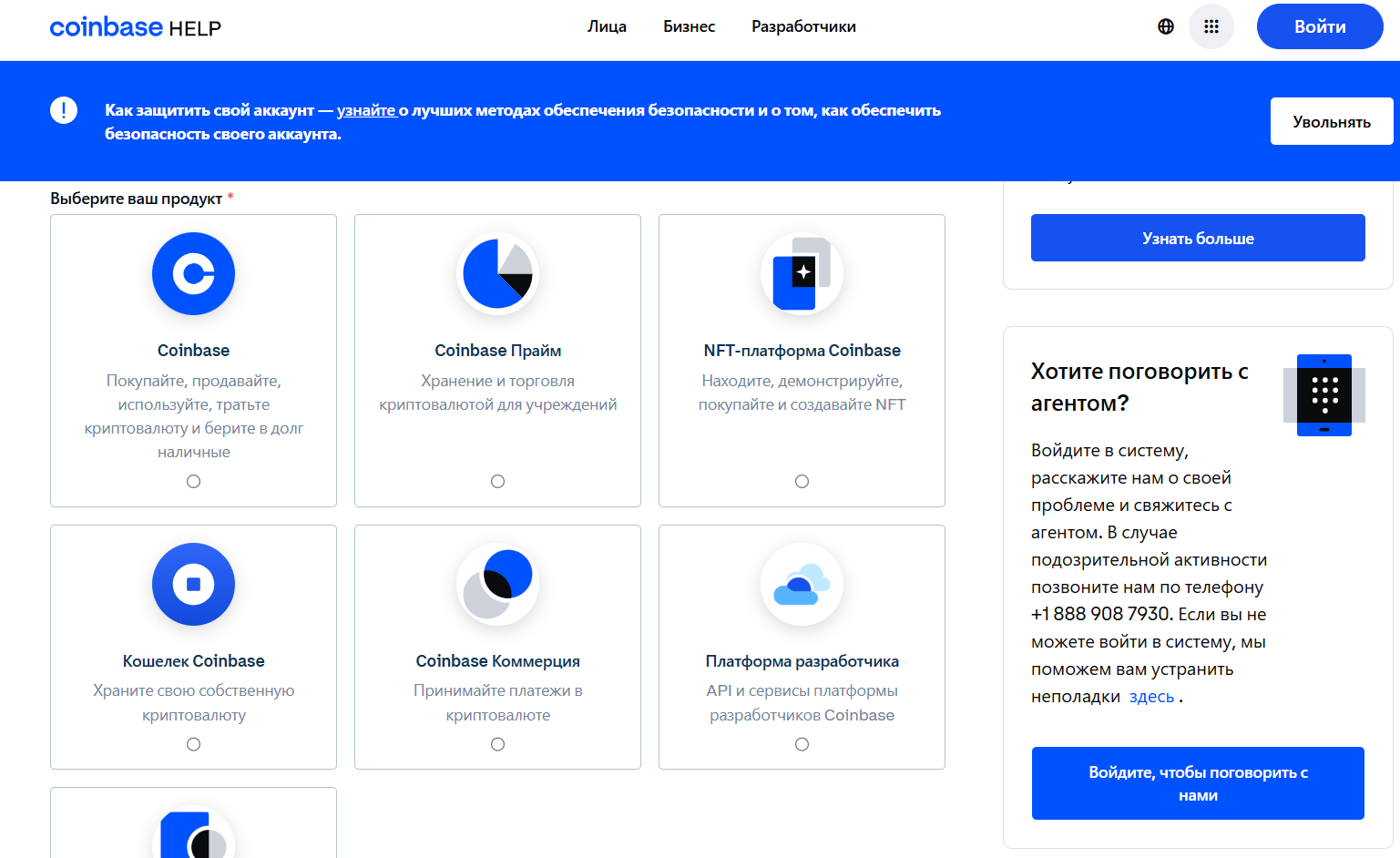The height and width of the screenshot is (858, 1400).
Task: Click the Кошелек Coinbase card title
Action: tap(193, 661)
